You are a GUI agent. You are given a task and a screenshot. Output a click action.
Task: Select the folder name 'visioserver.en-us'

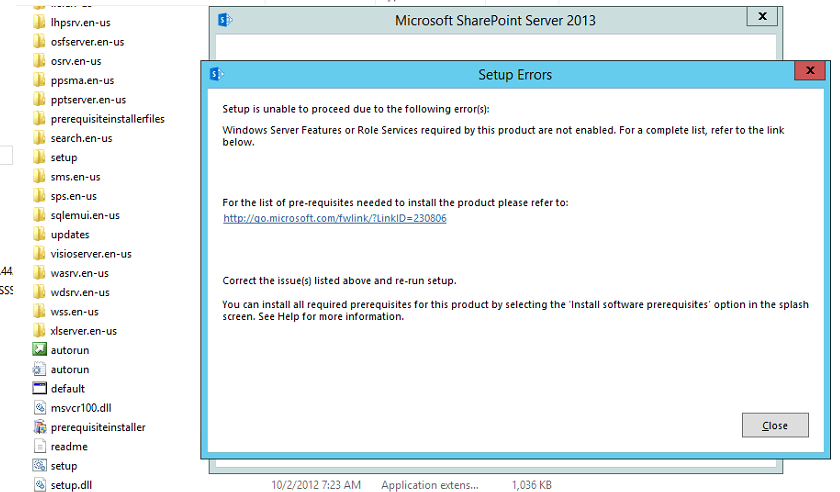click(x=91, y=254)
